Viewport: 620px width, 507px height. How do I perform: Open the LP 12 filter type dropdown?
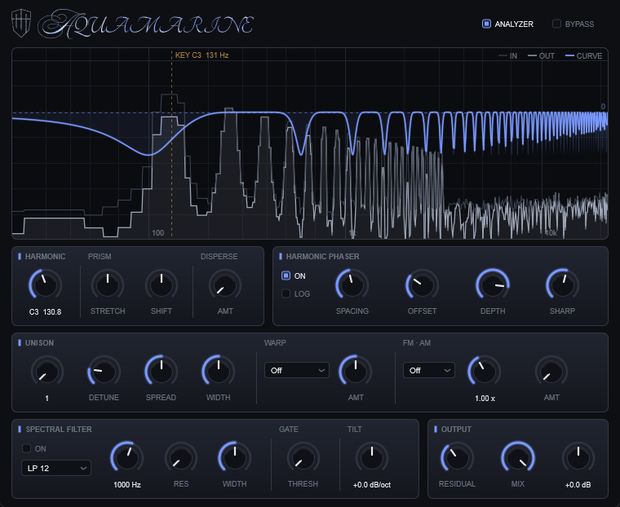(x=56, y=468)
